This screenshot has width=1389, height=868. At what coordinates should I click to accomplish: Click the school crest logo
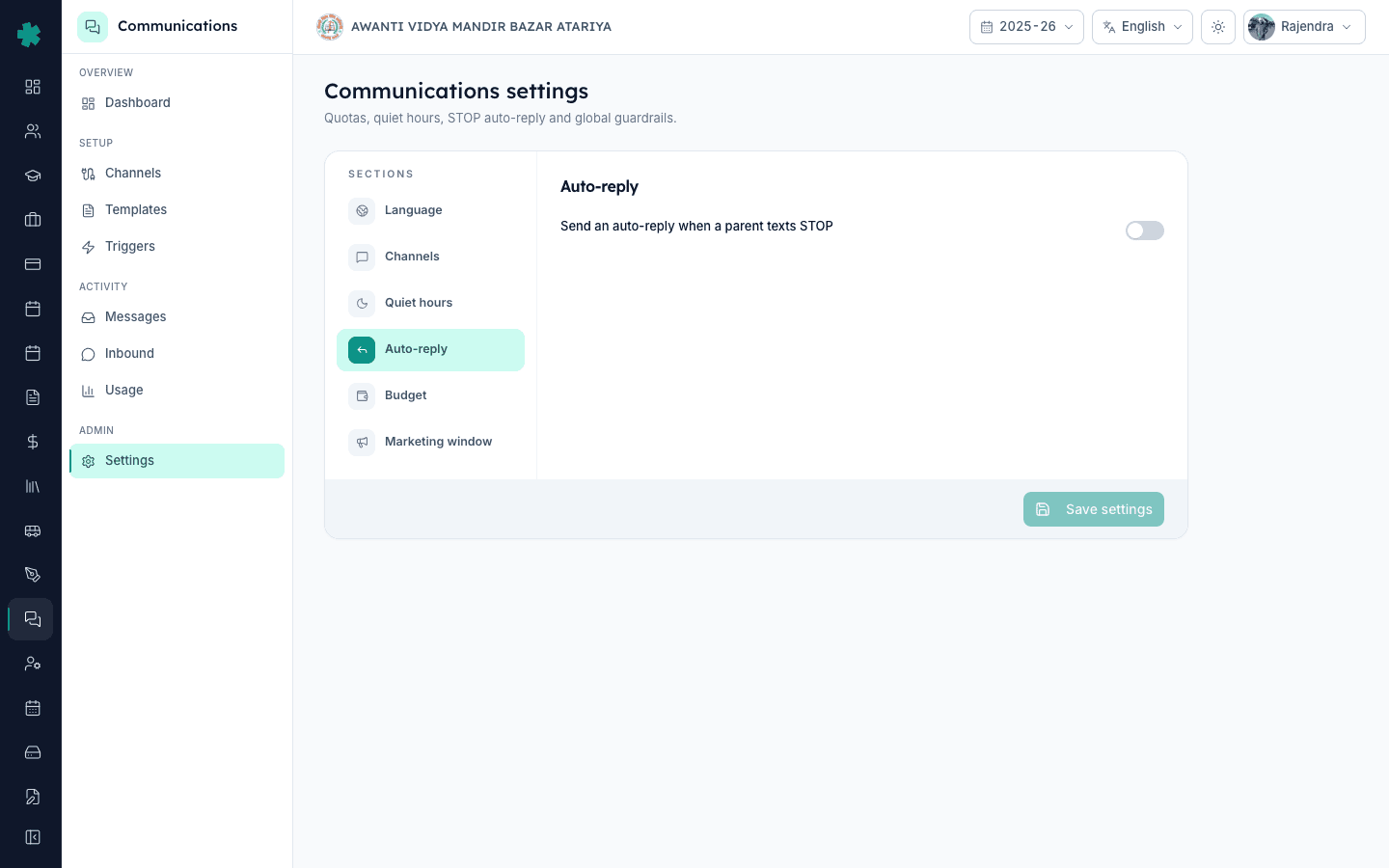click(x=330, y=27)
